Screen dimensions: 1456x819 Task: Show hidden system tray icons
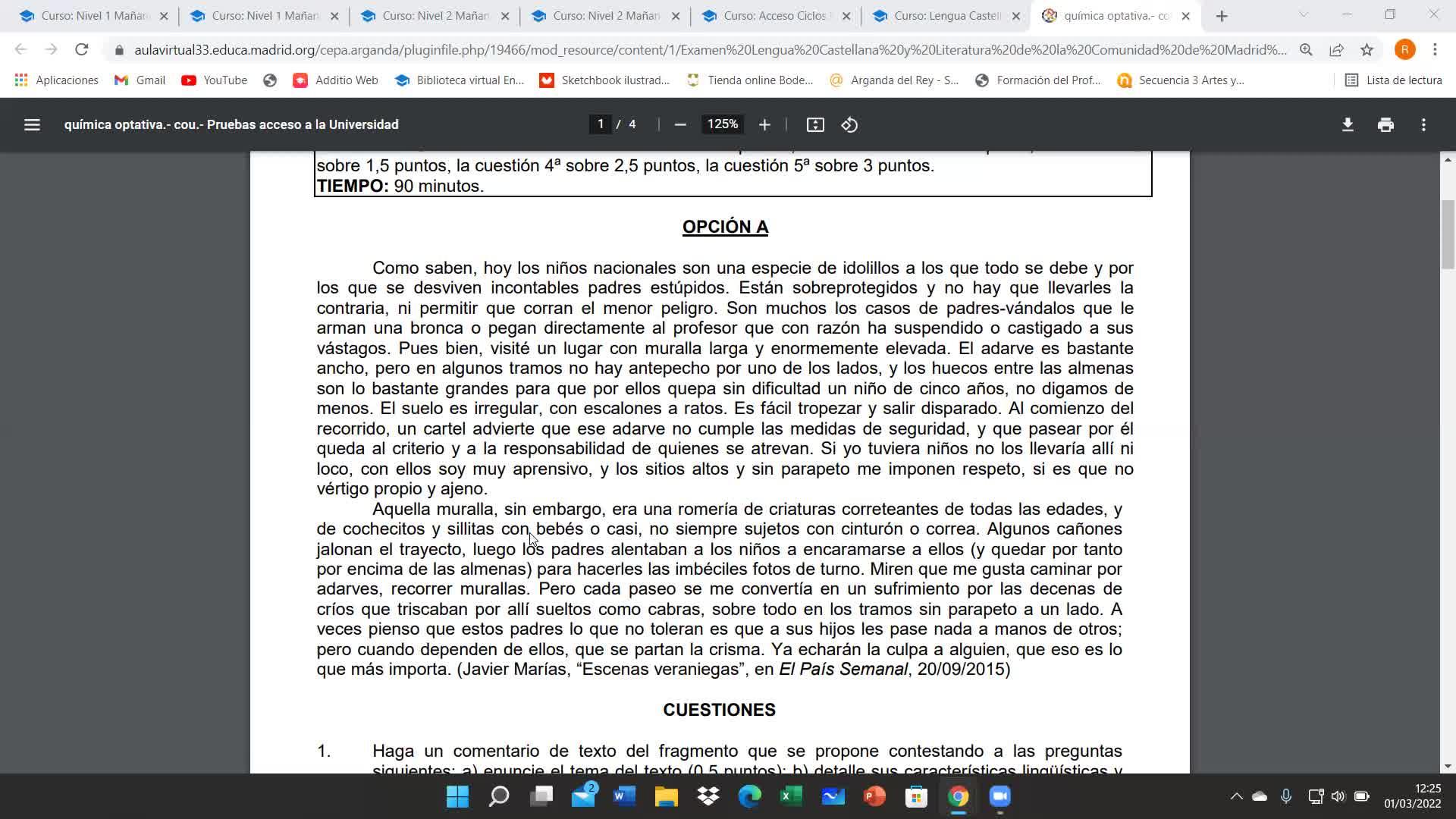pos(1236,796)
